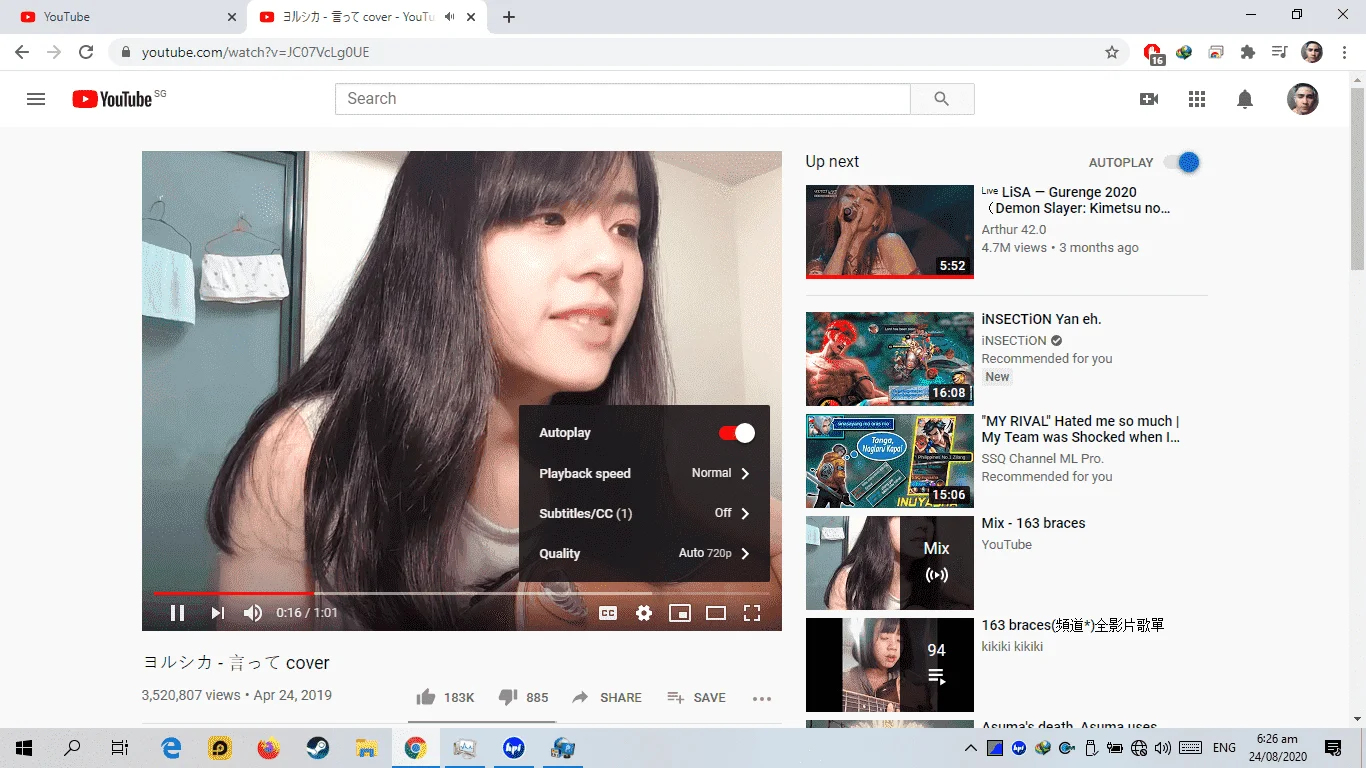Go back with the browser back arrow
This screenshot has height=768, width=1366.
pos(22,52)
